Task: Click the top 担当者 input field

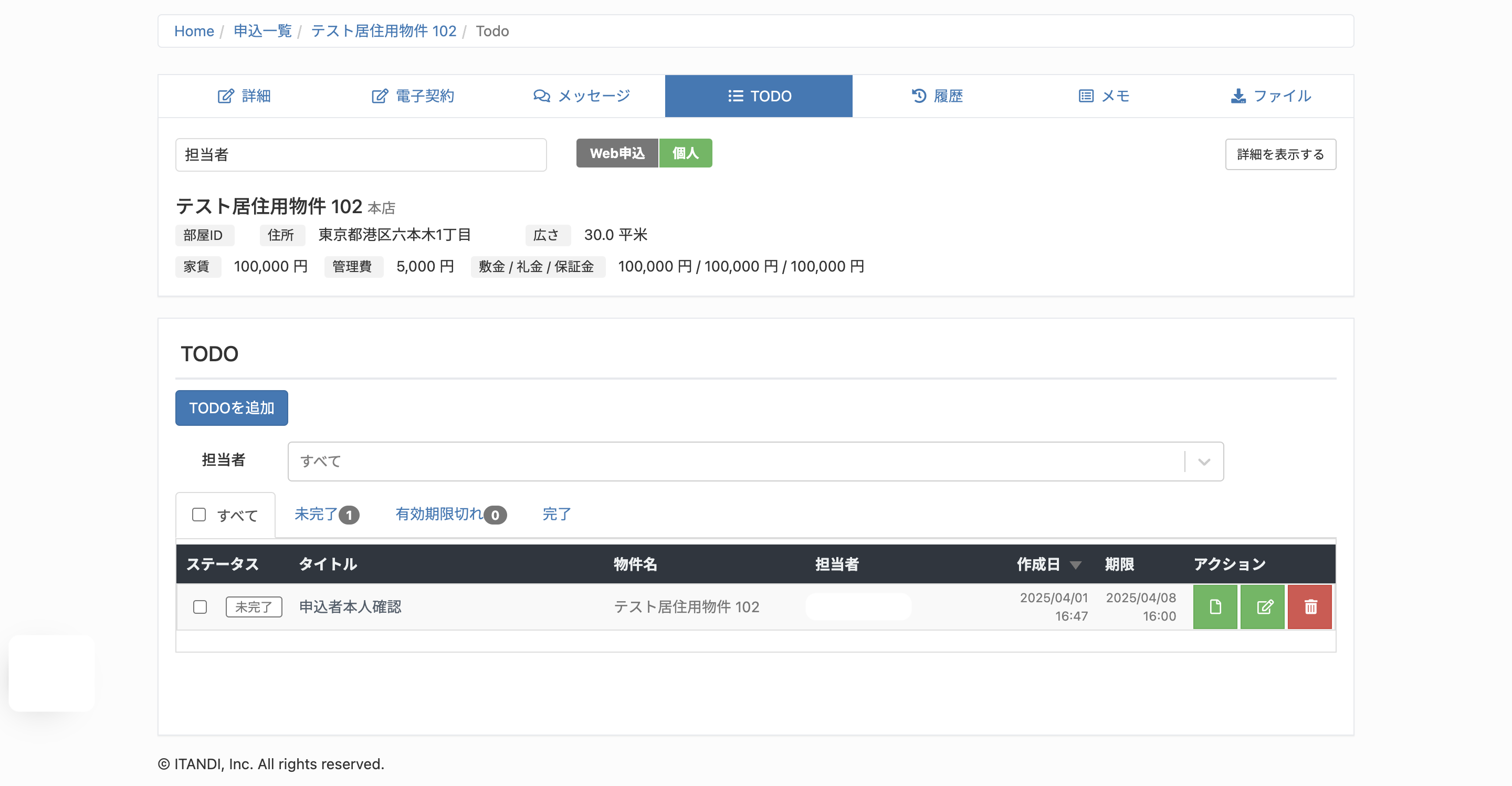Action: click(x=360, y=154)
